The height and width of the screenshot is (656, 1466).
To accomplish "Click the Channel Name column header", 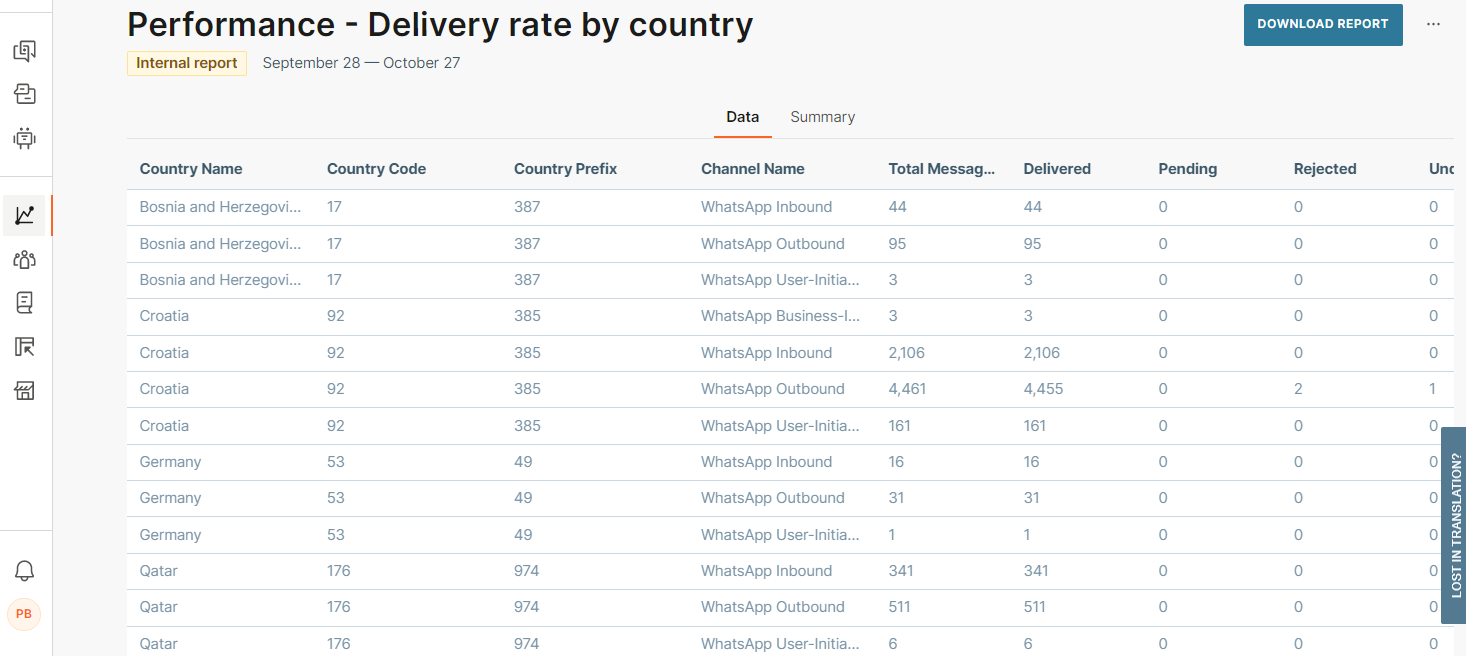I will click(x=752, y=169).
